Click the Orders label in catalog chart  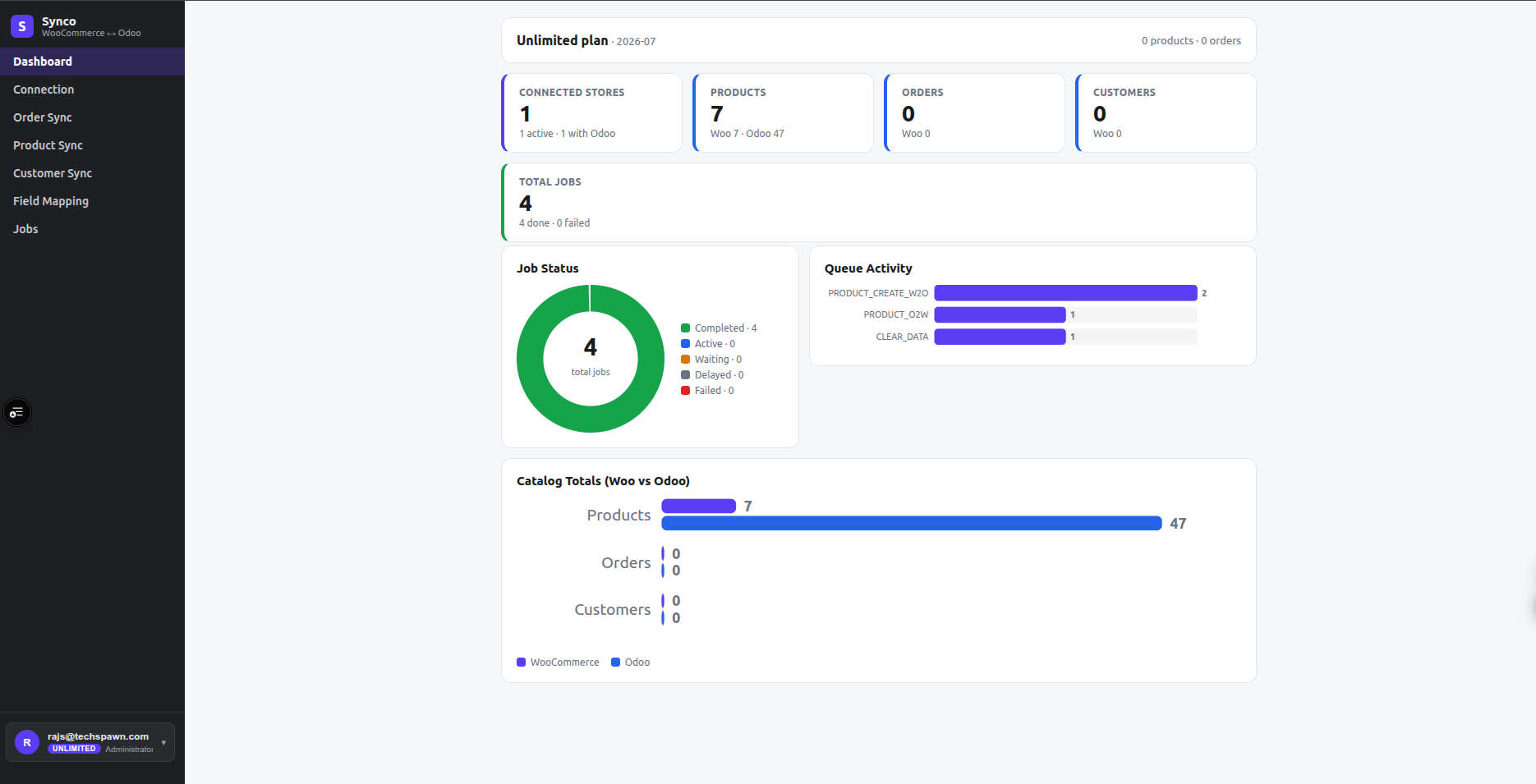point(626,563)
